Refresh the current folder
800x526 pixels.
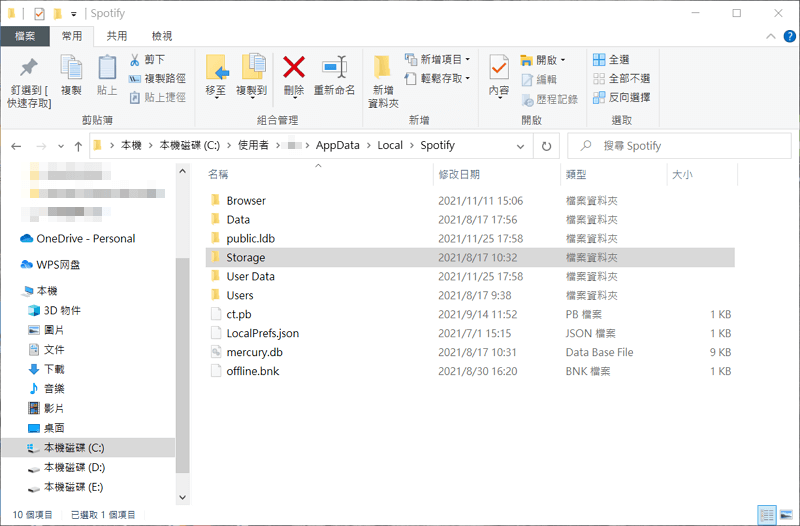(546, 146)
